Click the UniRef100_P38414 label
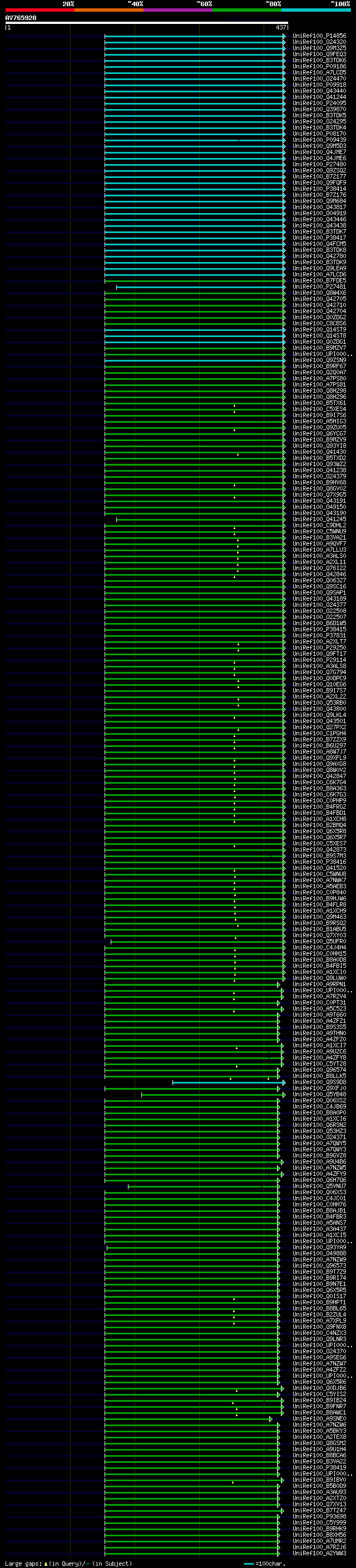Image resolution: width=356 pixels, height=1568 pixels. 319,189
